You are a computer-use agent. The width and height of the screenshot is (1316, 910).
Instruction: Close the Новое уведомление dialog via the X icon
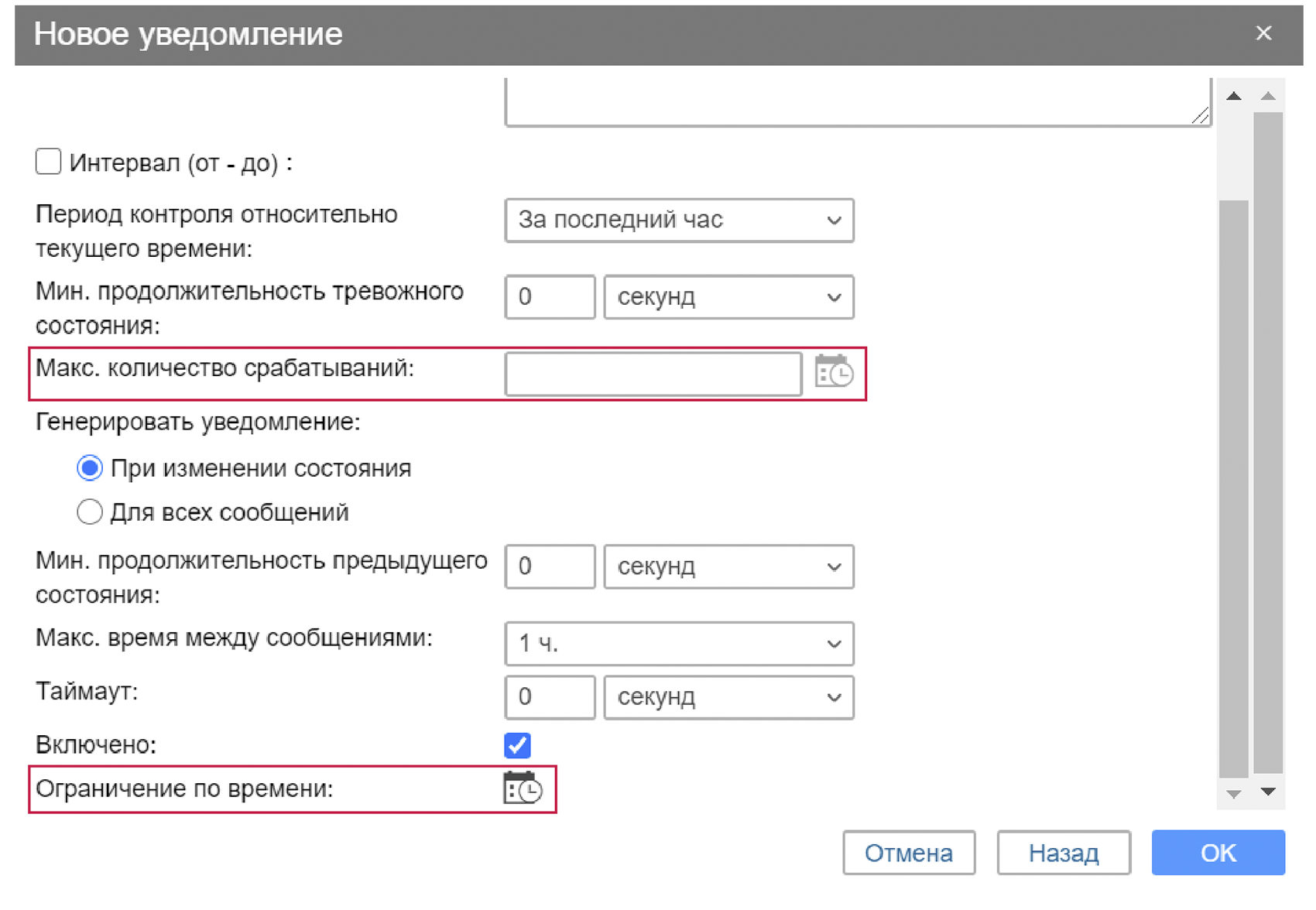click(1264, 33)
